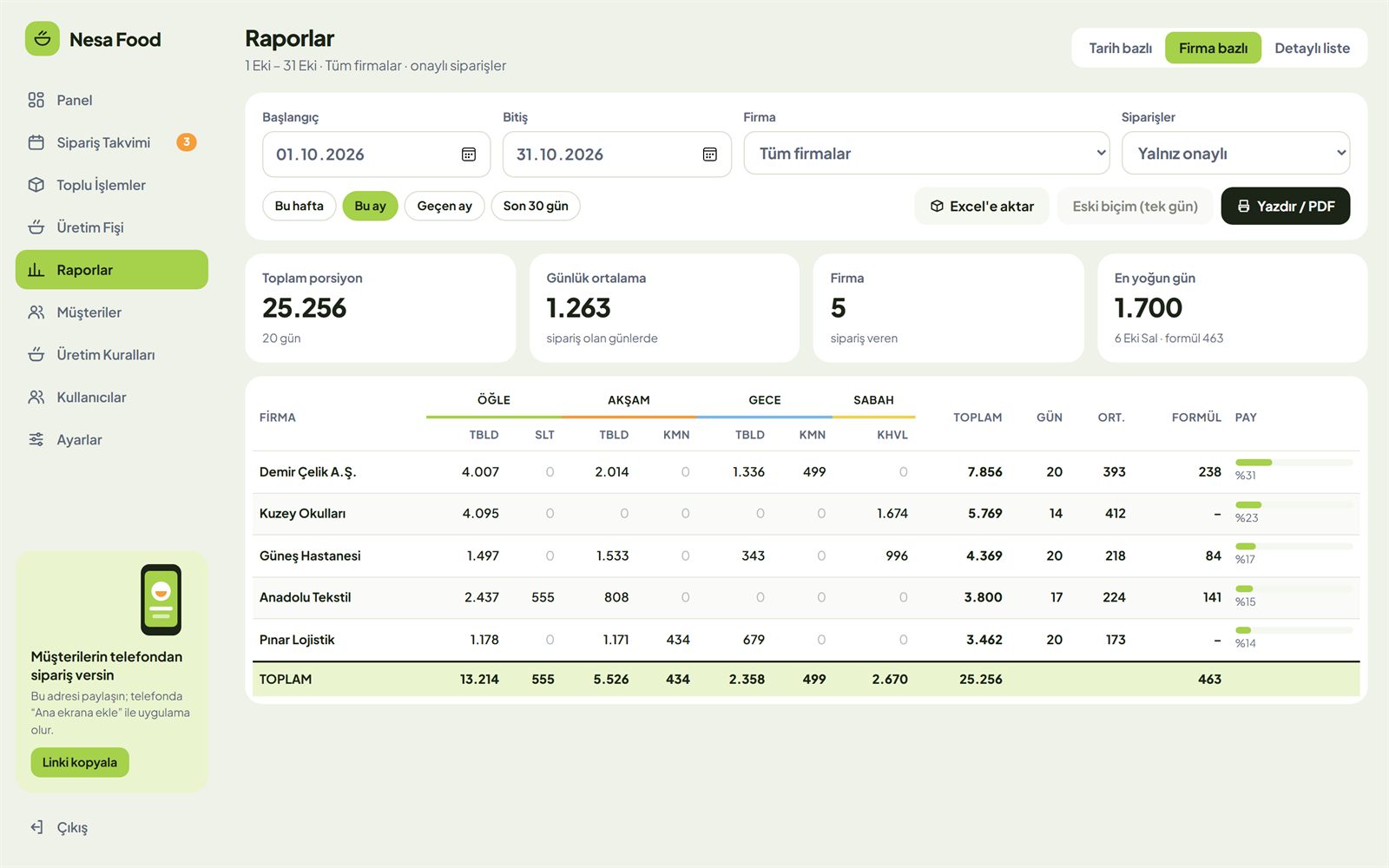Click the Eski biçim (tek gün) button
Screen dimensions: 1389x868
1135,206
